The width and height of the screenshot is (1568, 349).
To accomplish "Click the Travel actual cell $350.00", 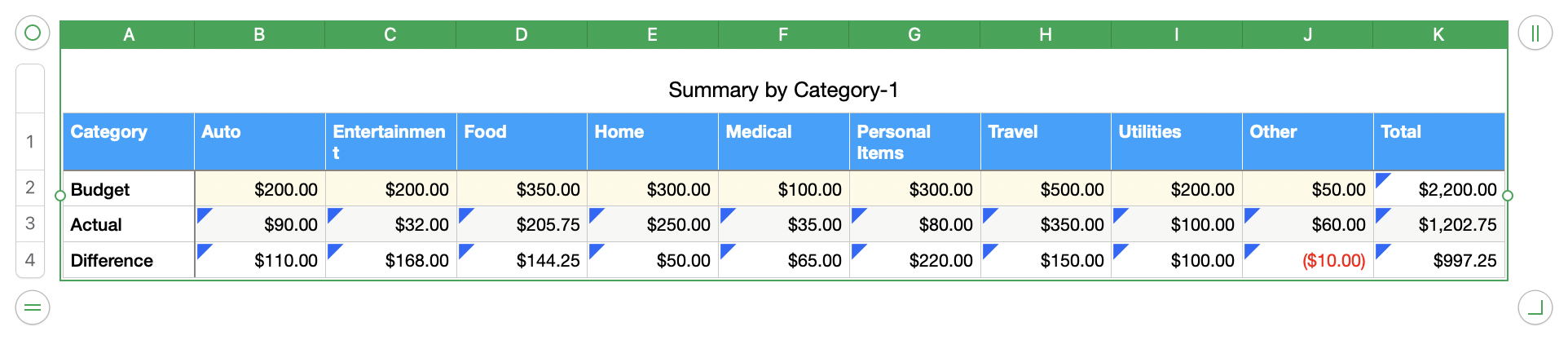I will [1046, 224].
